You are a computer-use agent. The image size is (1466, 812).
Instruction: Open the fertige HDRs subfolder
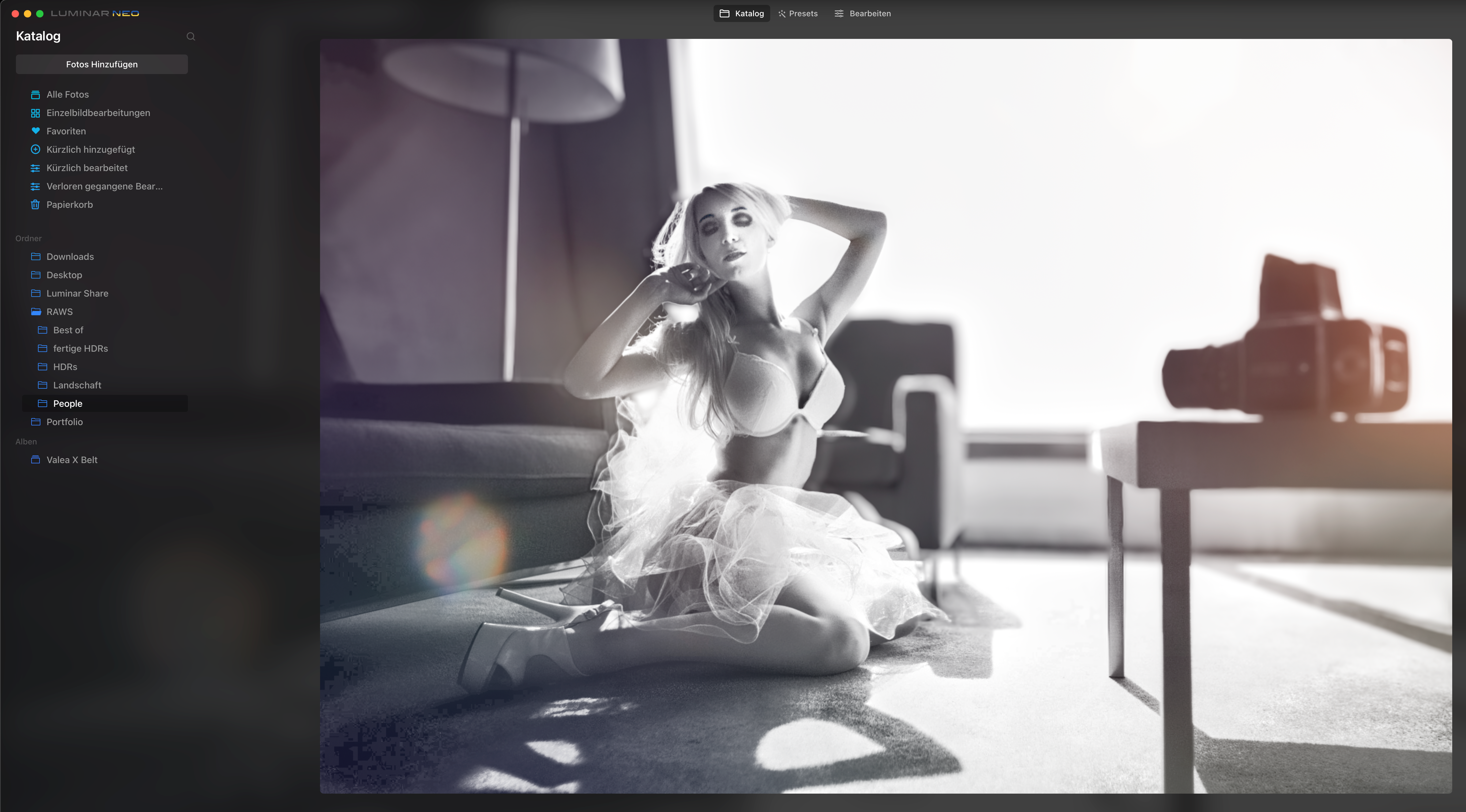tap(81, 348)
